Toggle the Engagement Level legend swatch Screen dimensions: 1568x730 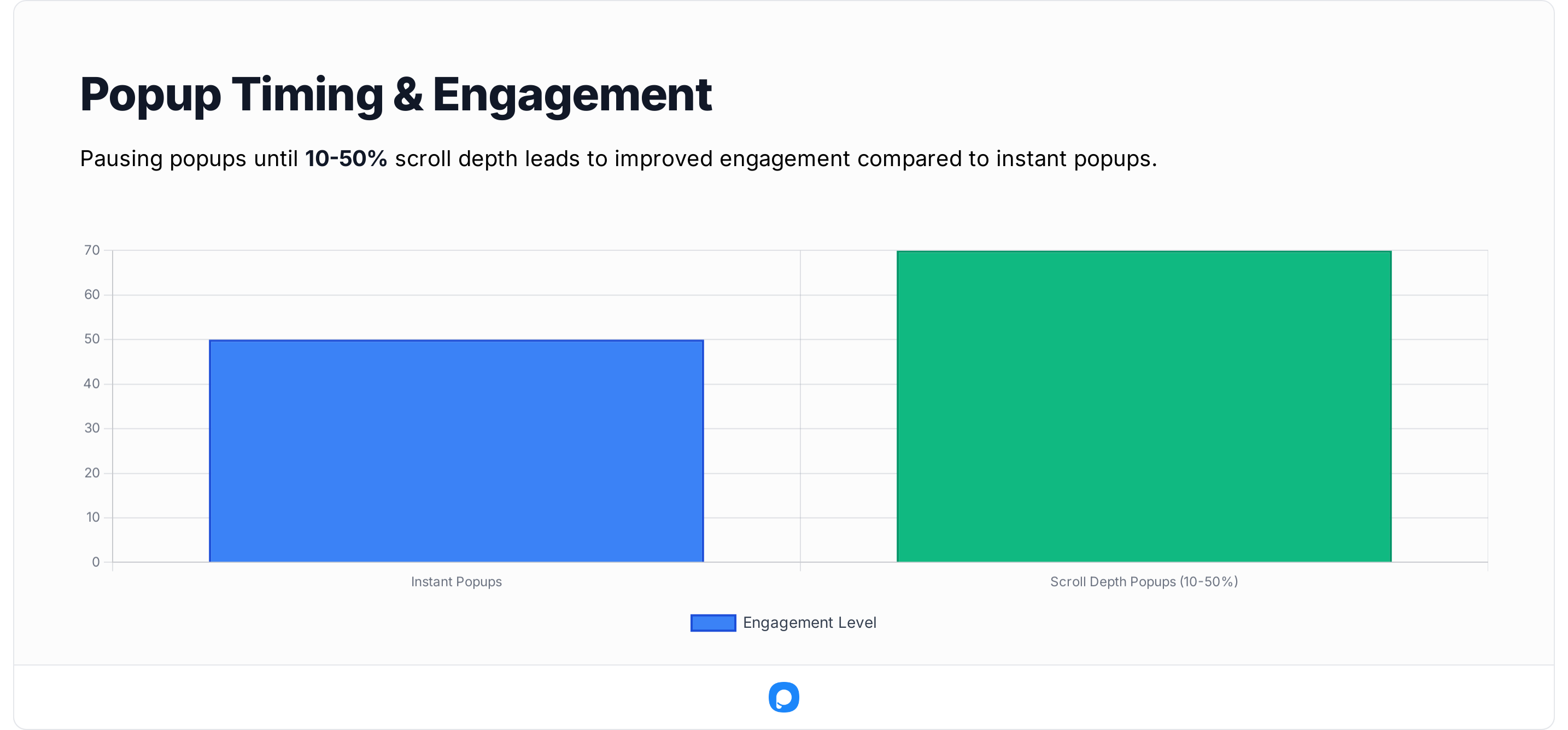pyautogui.click(x=713, y=623)
